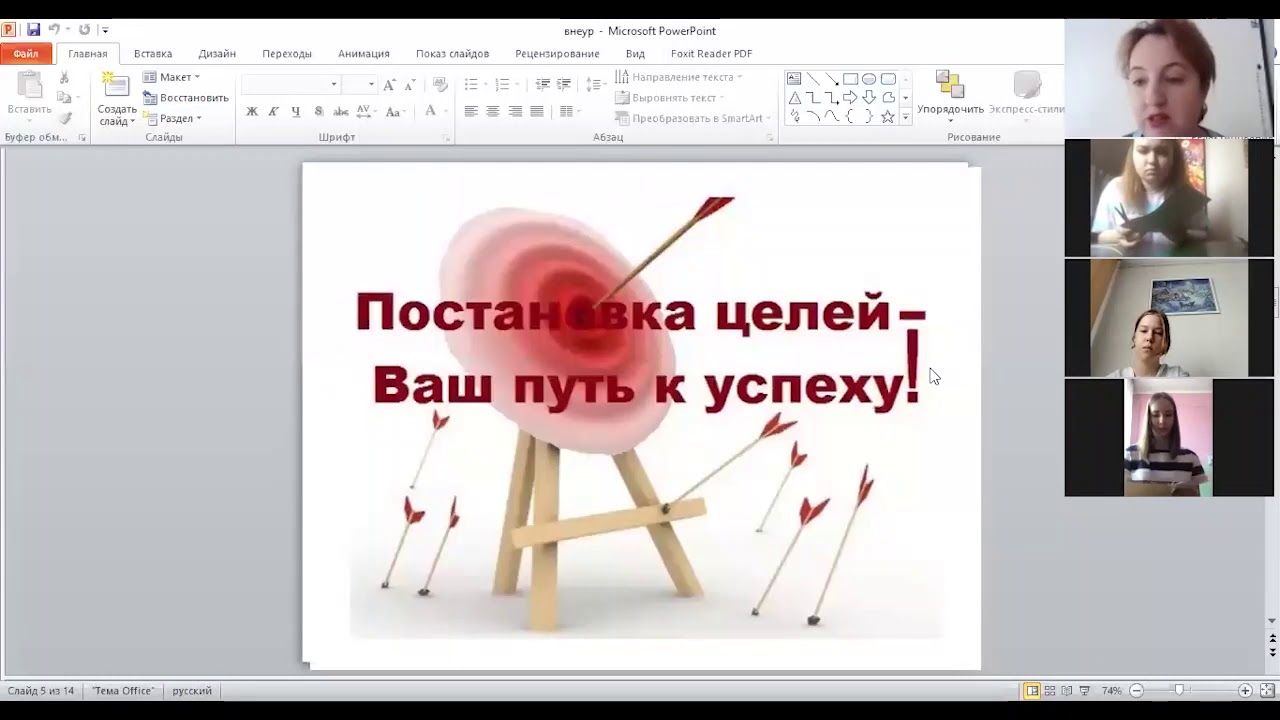
Task: Click the Clear Formatting icon
Action: point(440,85)
